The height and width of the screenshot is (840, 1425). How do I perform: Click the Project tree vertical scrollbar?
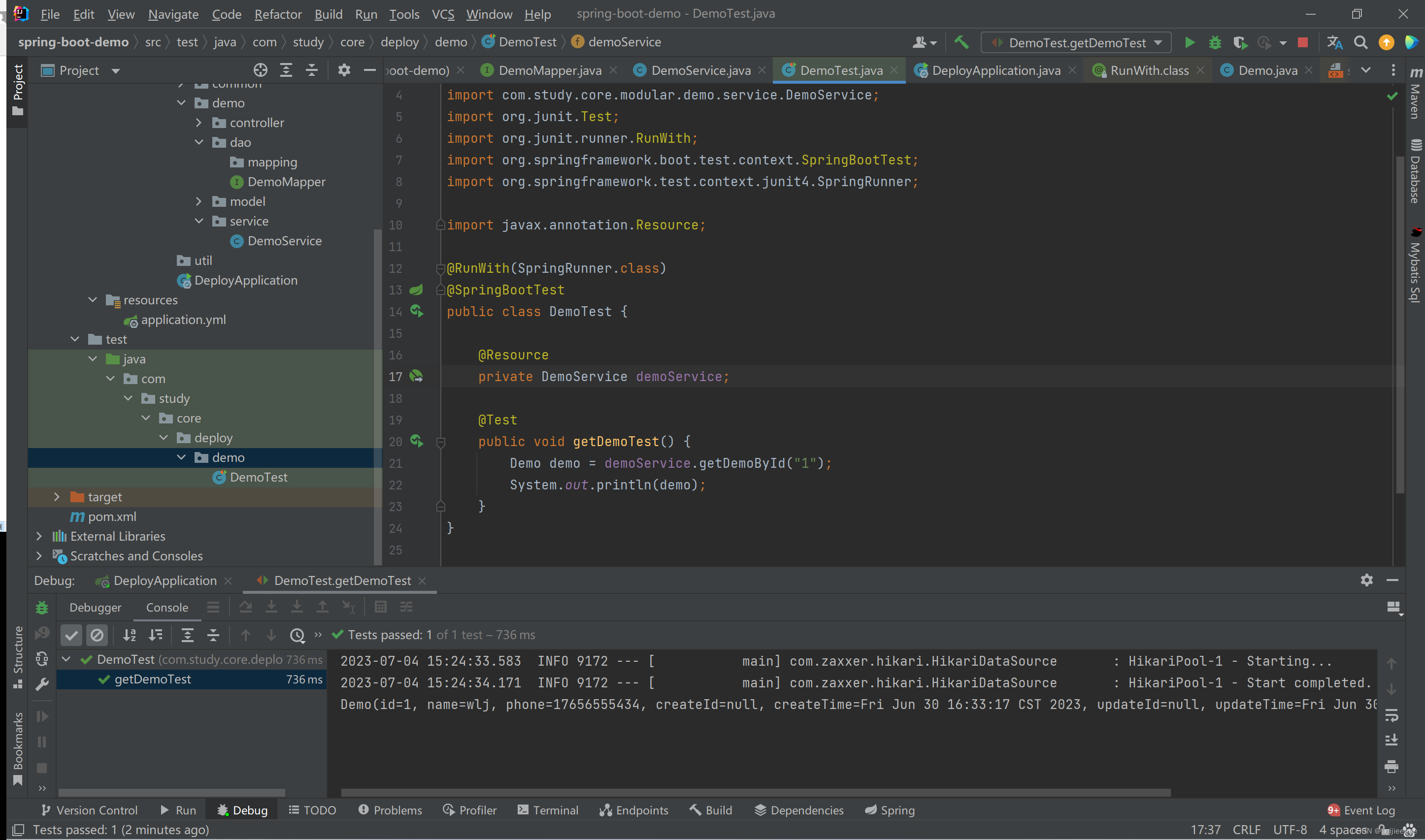[x=378, y=396]
